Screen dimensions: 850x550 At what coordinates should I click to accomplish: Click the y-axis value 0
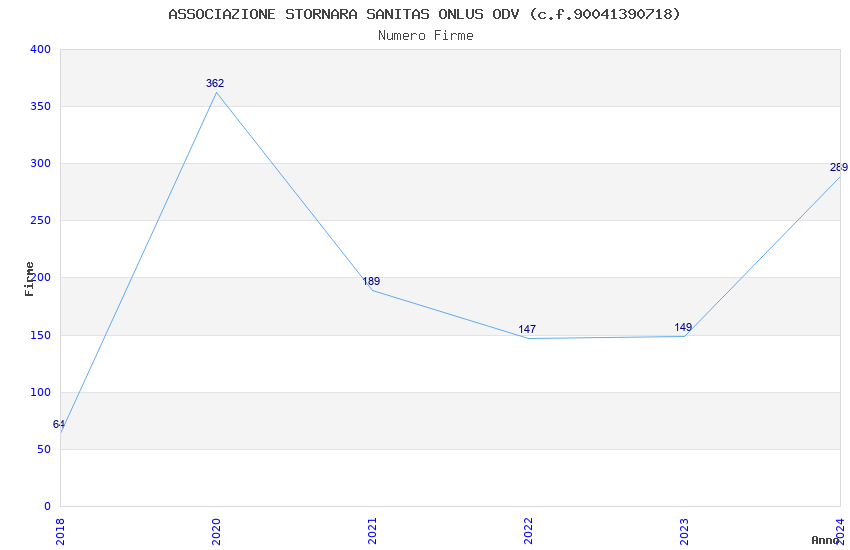48,506
